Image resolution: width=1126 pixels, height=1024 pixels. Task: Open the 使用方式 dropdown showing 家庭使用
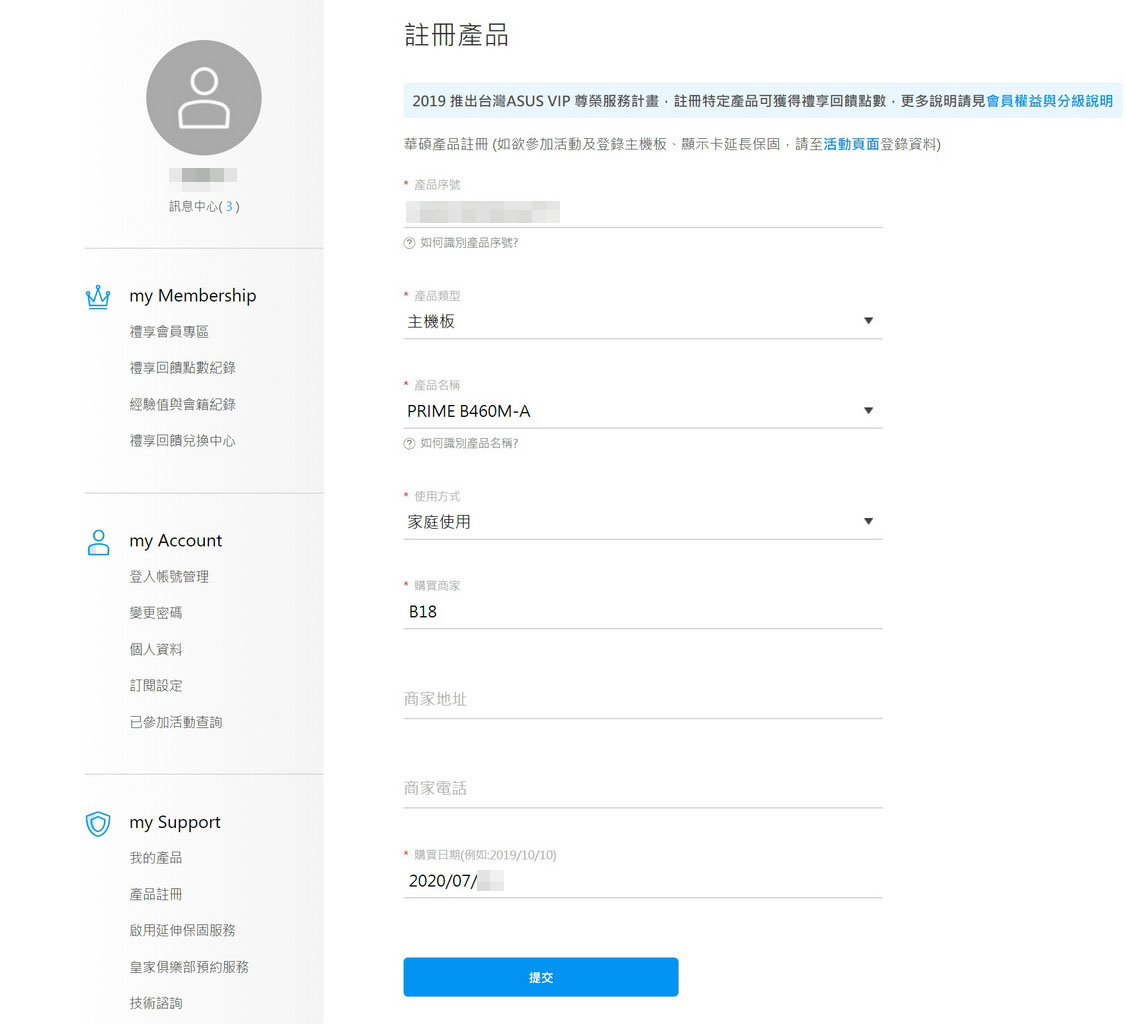(x=643, y=522)
